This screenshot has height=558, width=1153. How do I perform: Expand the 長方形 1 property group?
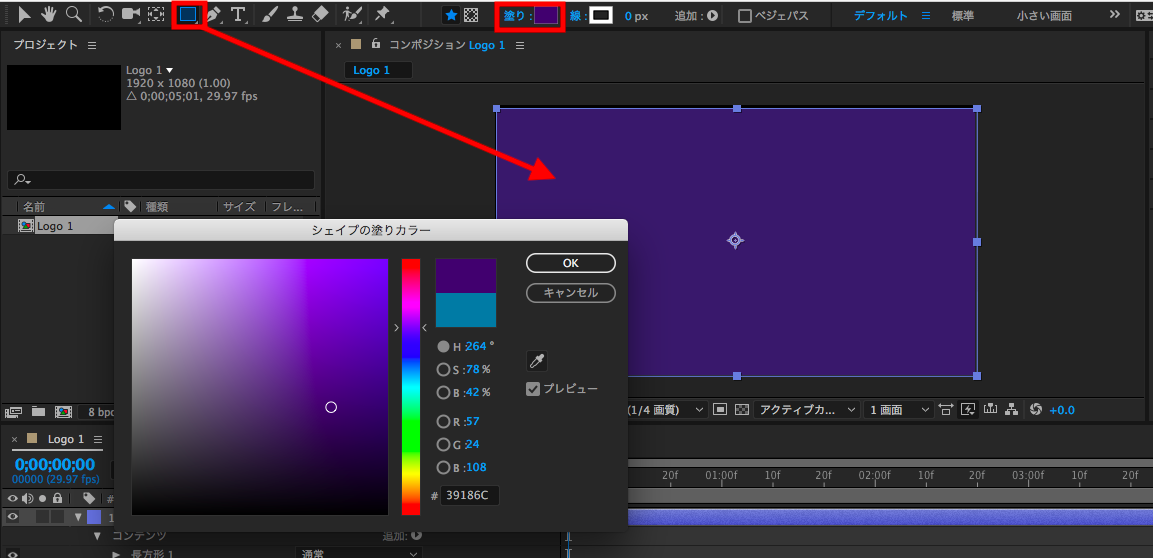tap(115, 554)
